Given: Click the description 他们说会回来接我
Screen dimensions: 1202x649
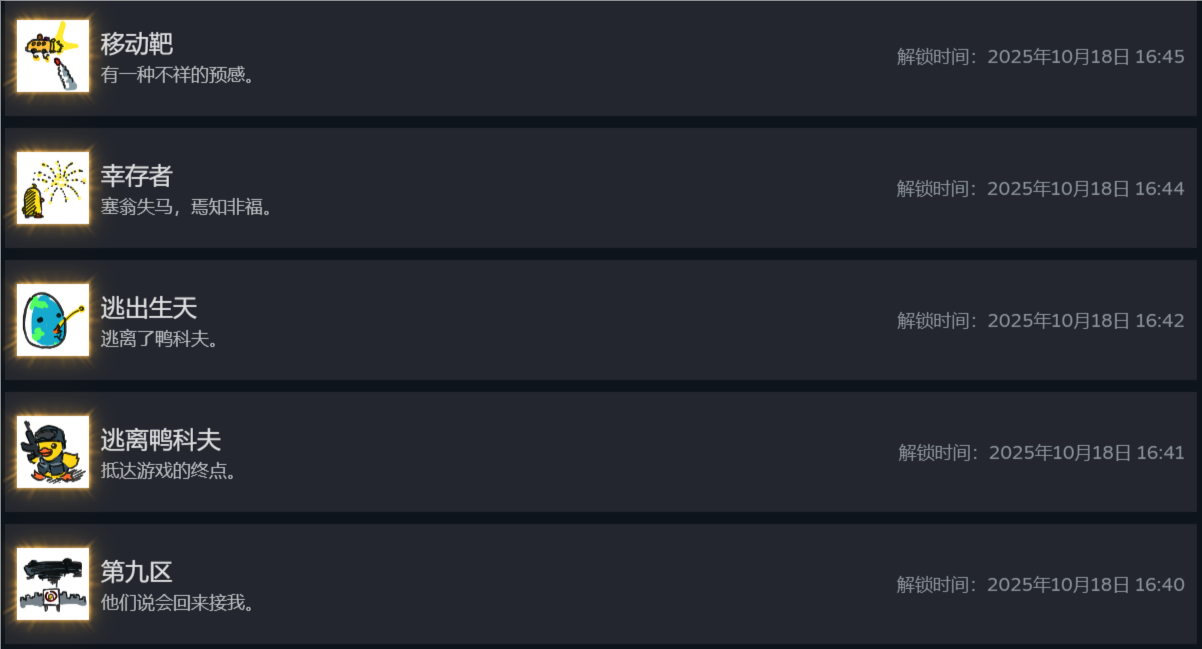Looking at the screenshot, I should click(x=178, y=603).
